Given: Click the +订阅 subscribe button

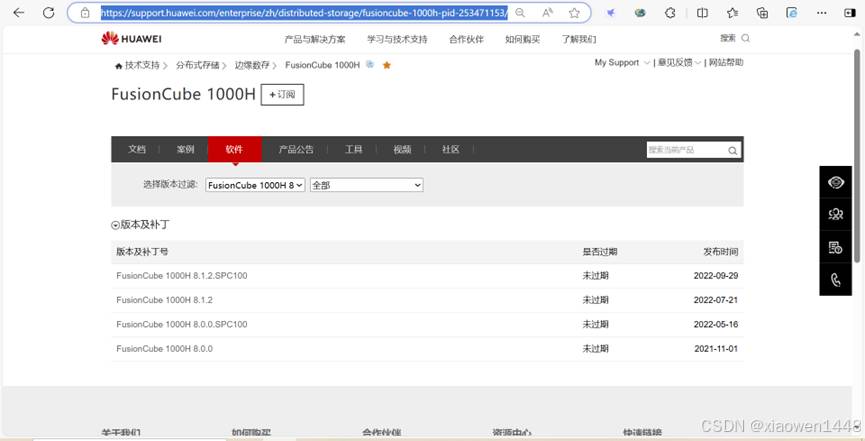Looking at the screenshot, I should click(282, 94).
